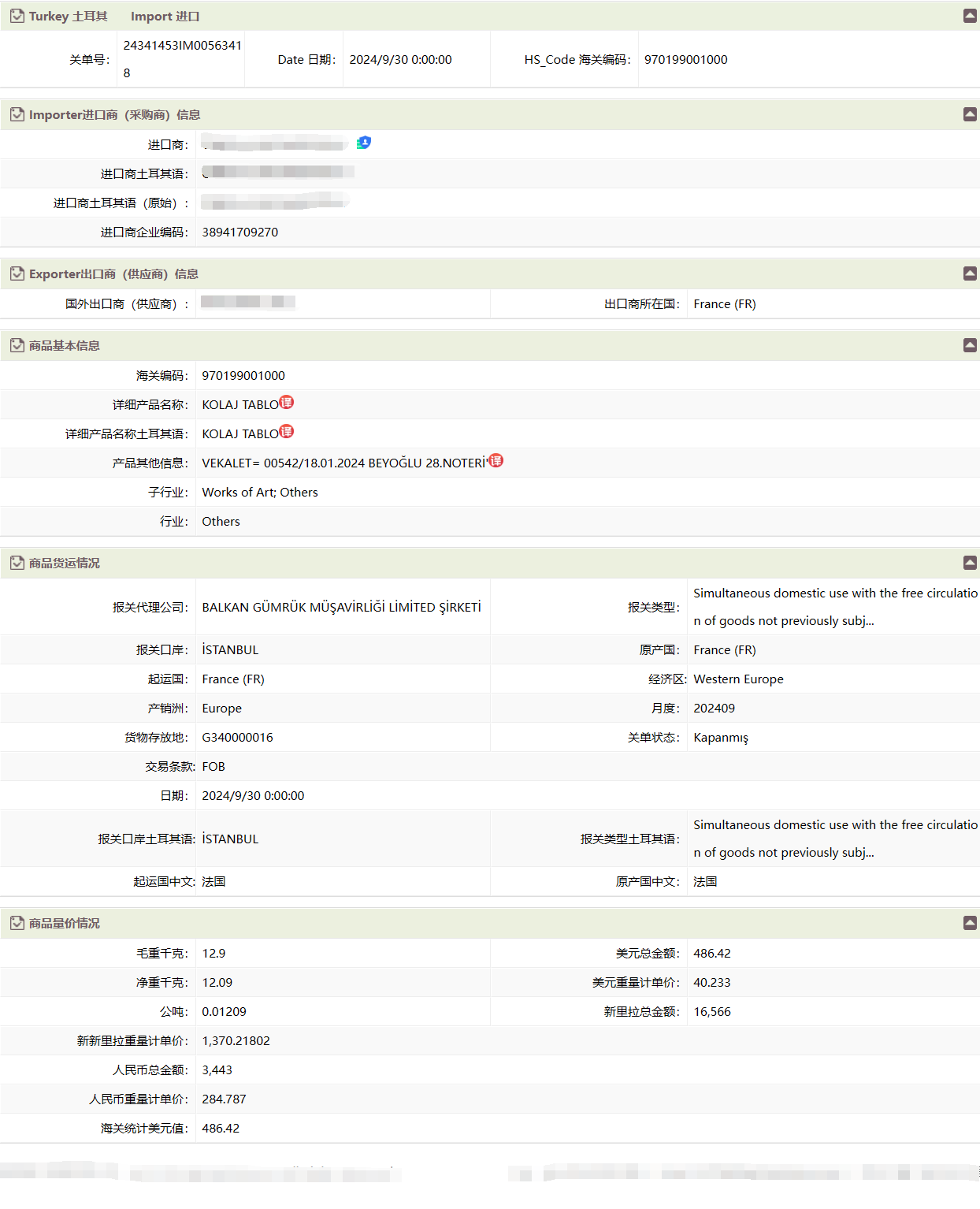Click the Exporter出口商 section header icon

point(17,273)
